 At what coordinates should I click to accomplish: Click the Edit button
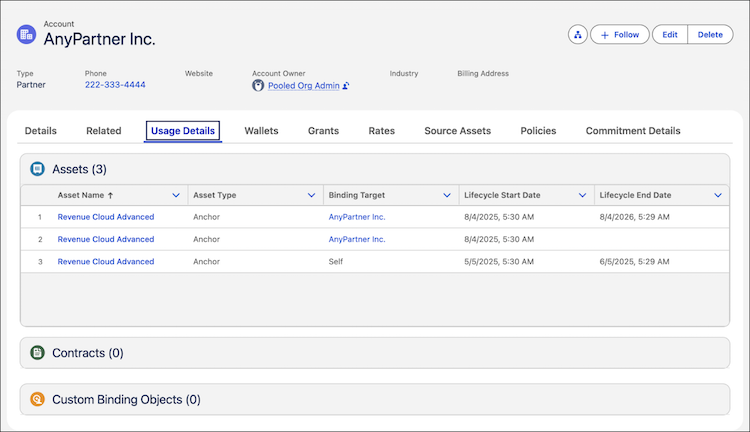[670, 34]
